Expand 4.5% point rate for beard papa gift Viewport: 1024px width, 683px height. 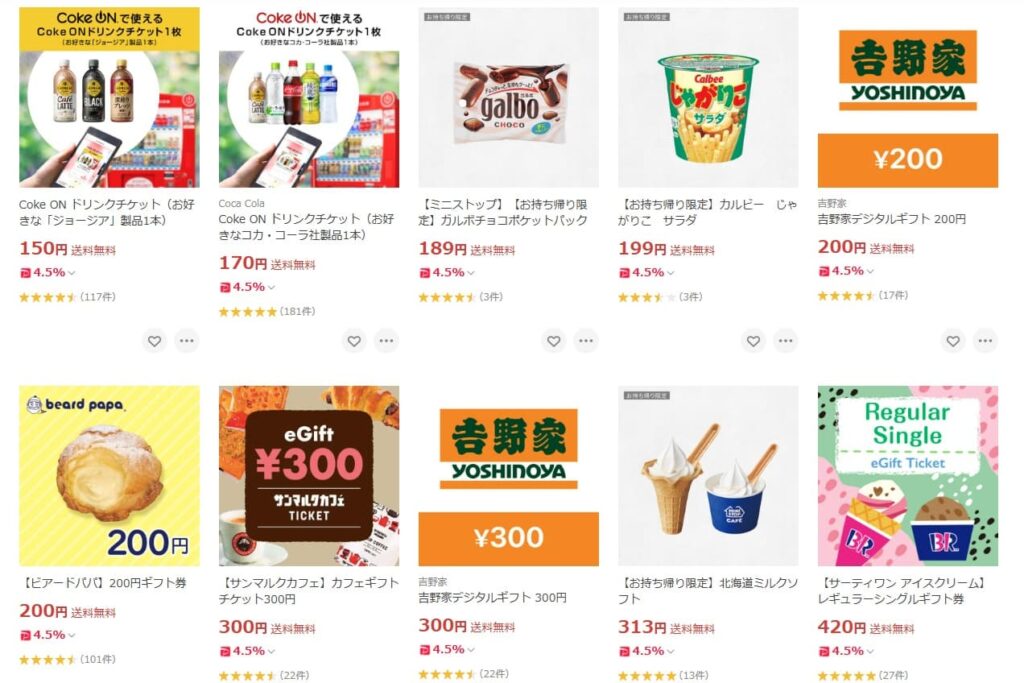48,635
